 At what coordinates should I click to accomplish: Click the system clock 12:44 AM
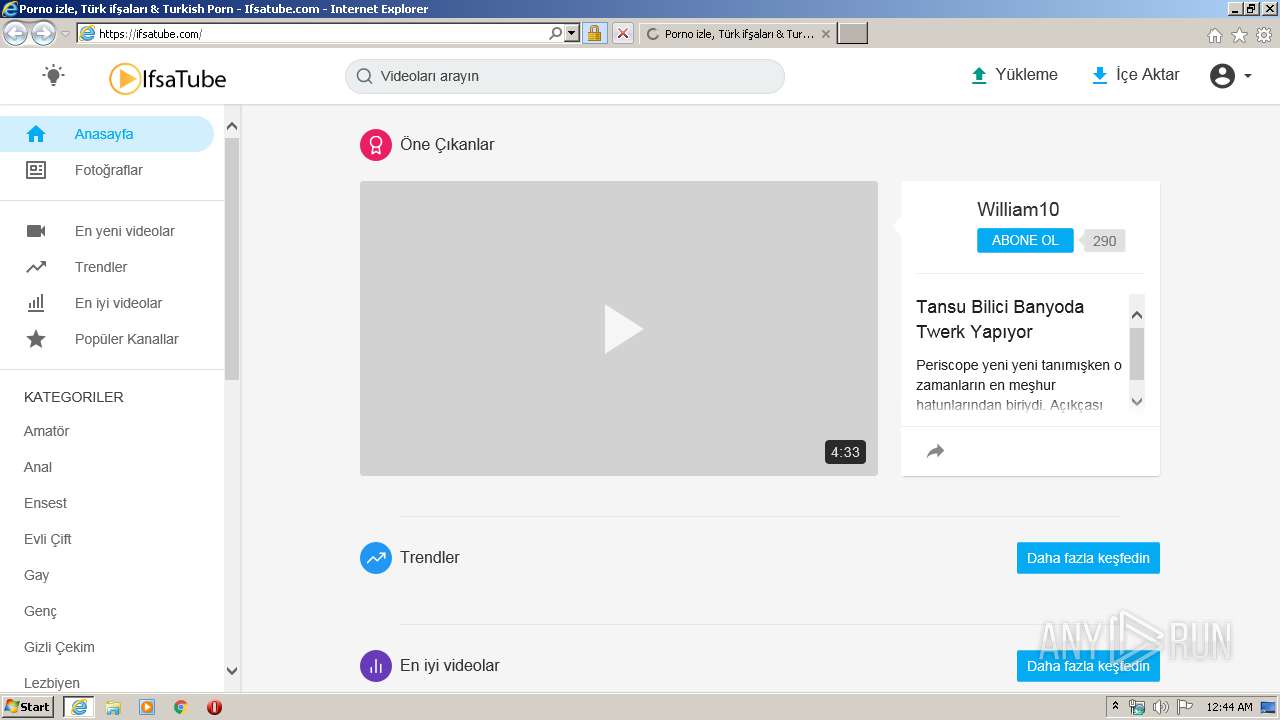pos(1229,707)
